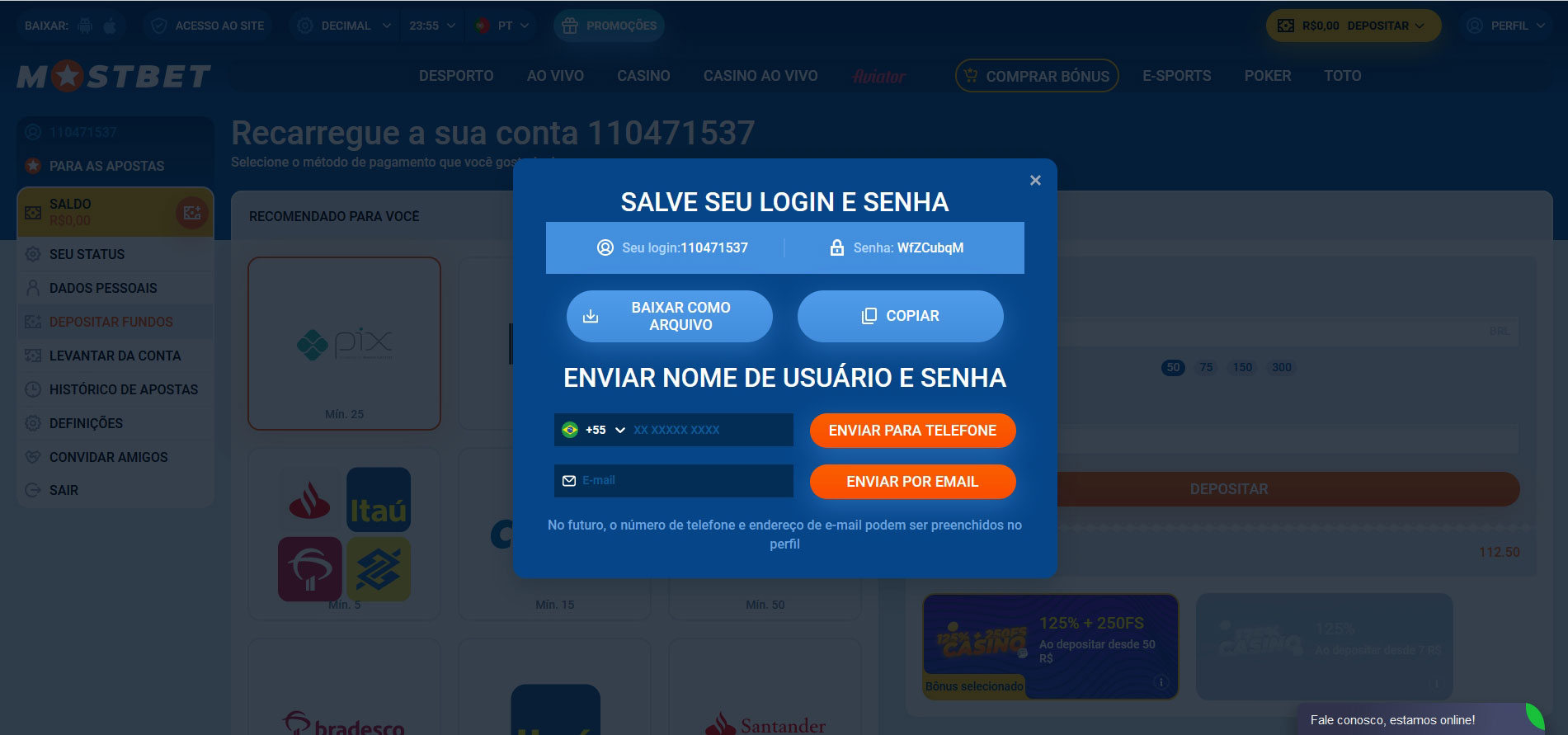Click Enviar Por Email button
1568x735 pixels.
coord(912,482)
